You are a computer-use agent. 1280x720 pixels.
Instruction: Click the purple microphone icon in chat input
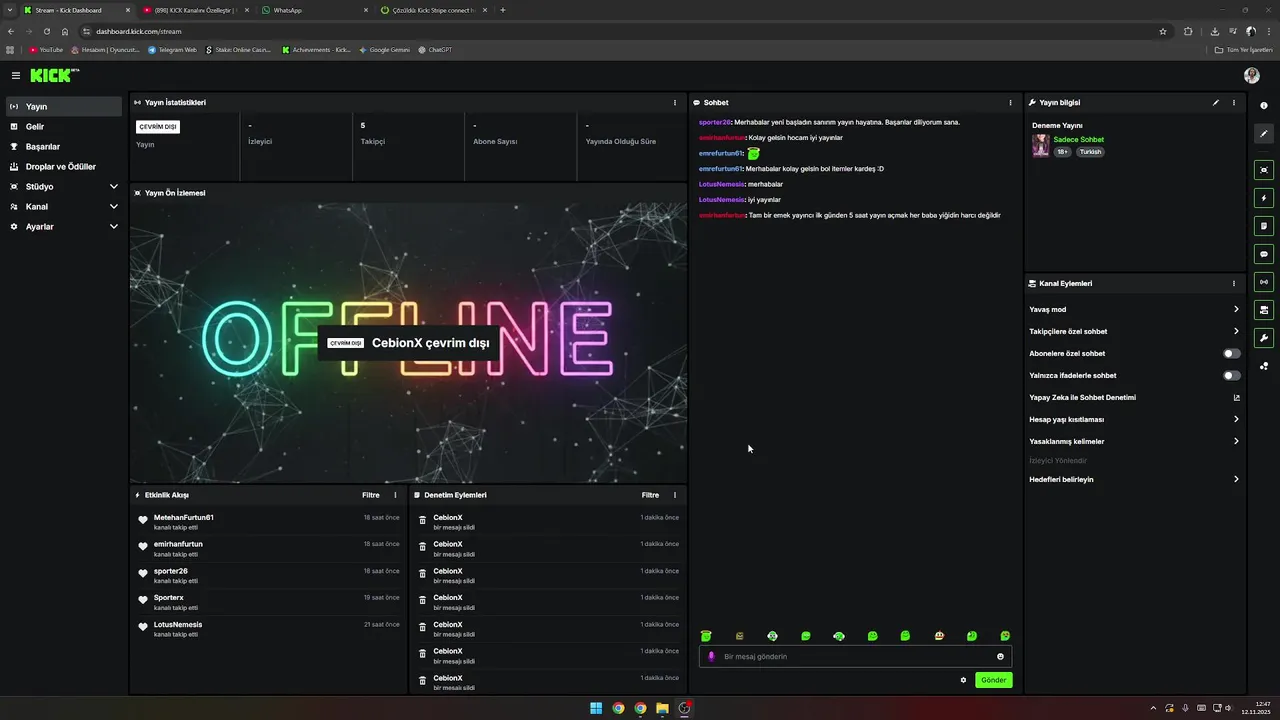pyautogui.click(x=711, y=657)
